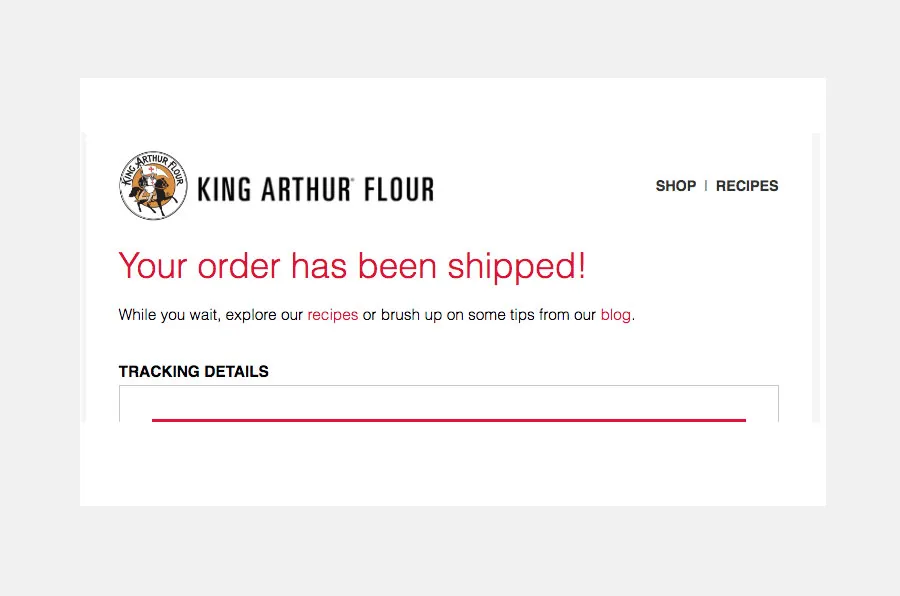
Task: Select the "Your order has been shipped!" headline
Action: click(352, 267)
